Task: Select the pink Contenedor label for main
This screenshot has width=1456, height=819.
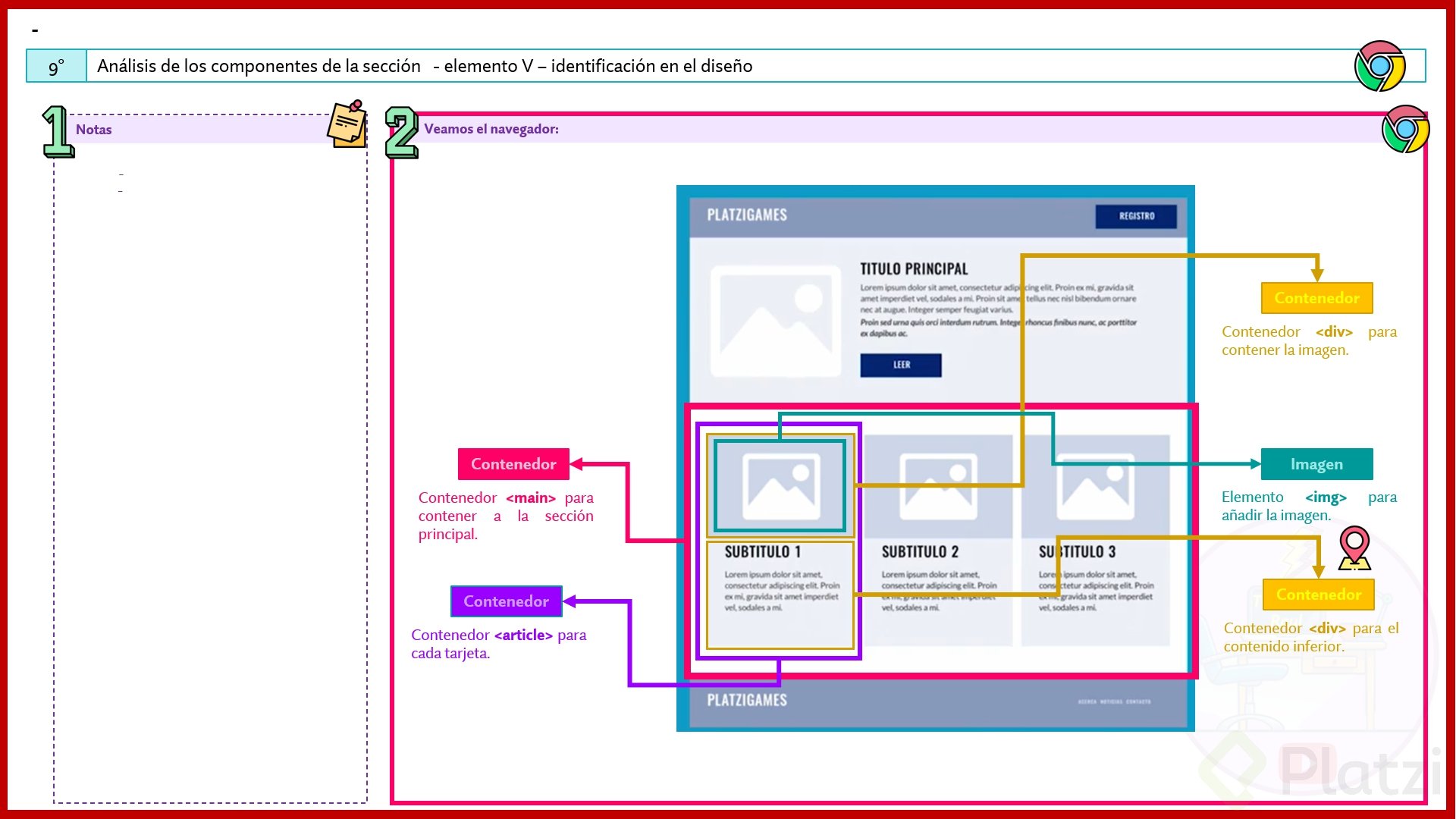Action: [513, 464]
